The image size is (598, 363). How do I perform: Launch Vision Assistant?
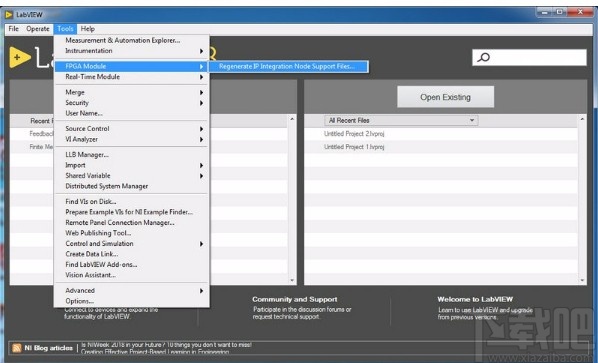(x=132, y=275)
